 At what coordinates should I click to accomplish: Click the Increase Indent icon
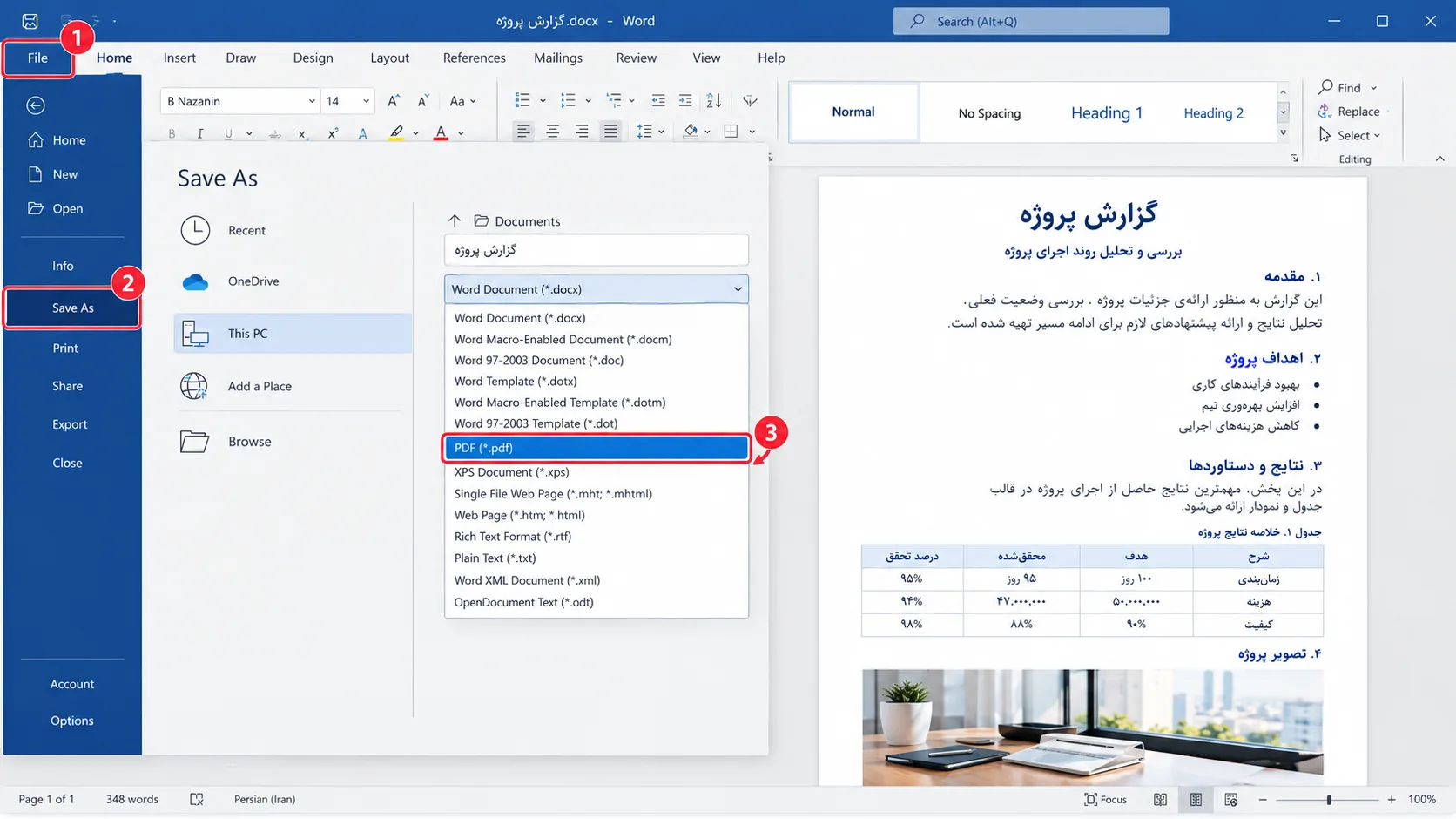coord(686,101)
